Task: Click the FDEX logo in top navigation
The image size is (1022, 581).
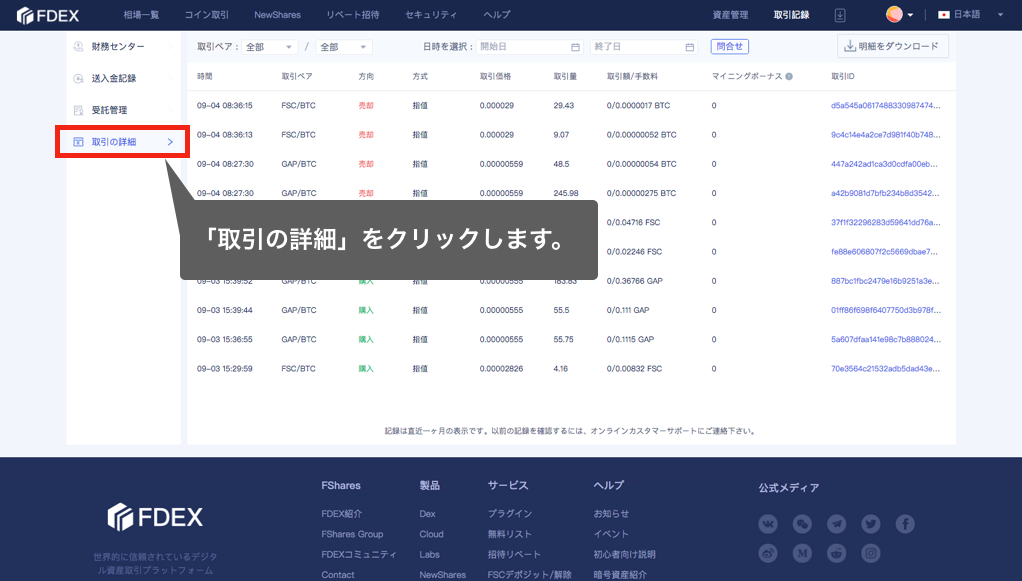Action: [x=48, y=15]
